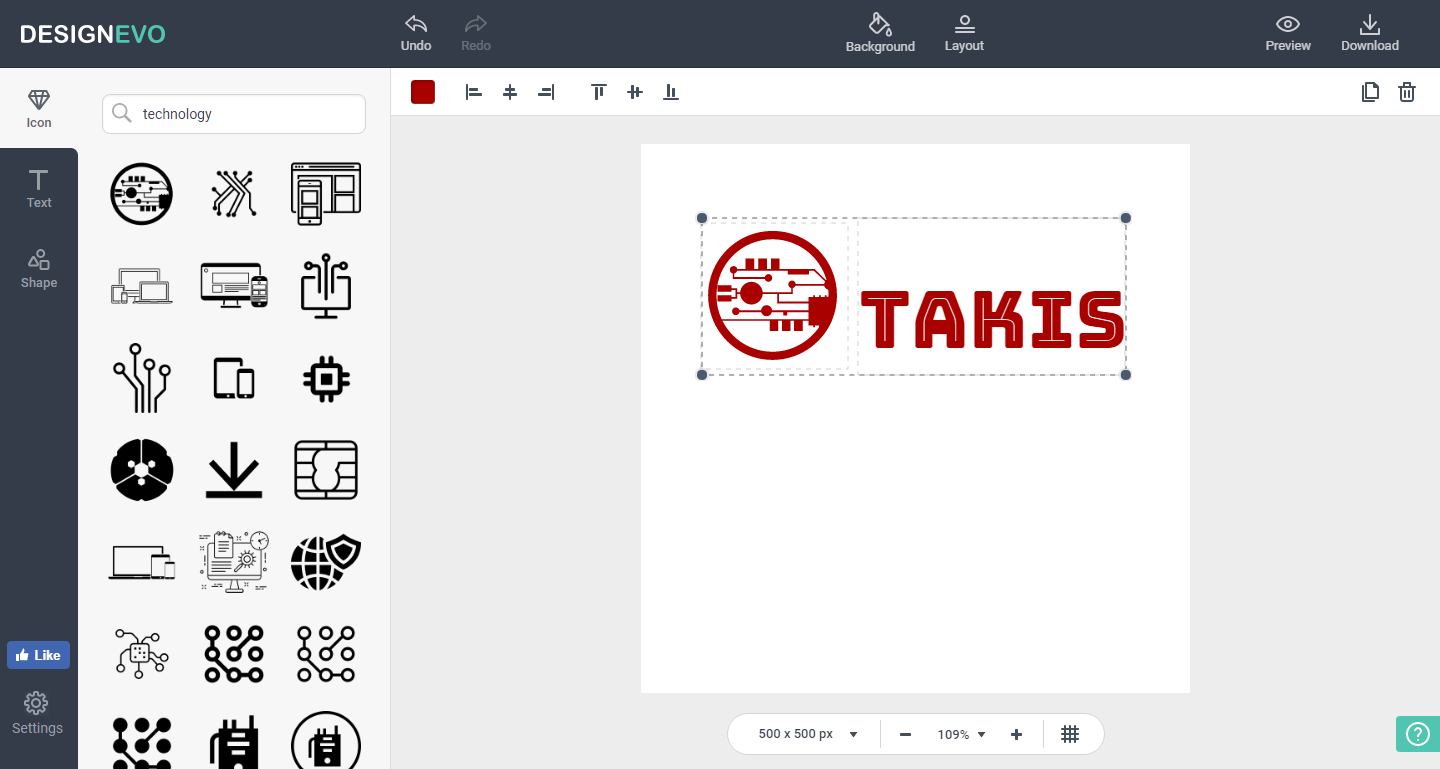
Task: Switch to the Text tab
Action: tap(39, 188)
